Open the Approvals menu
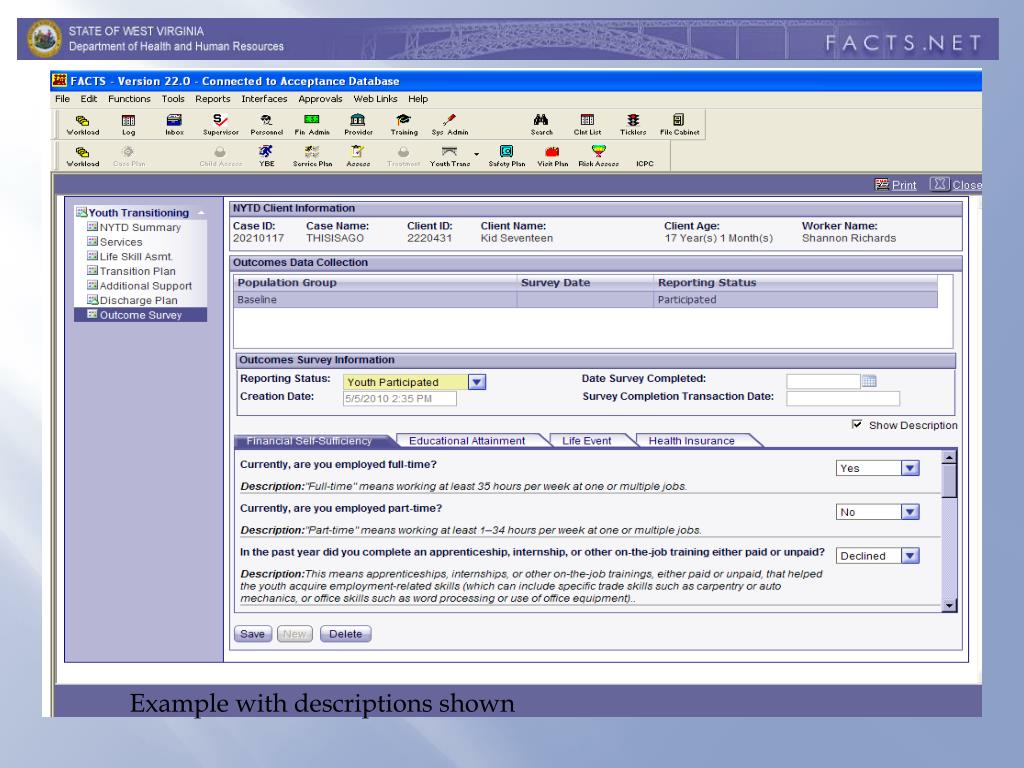1024x768 pixels. [320, 99]
